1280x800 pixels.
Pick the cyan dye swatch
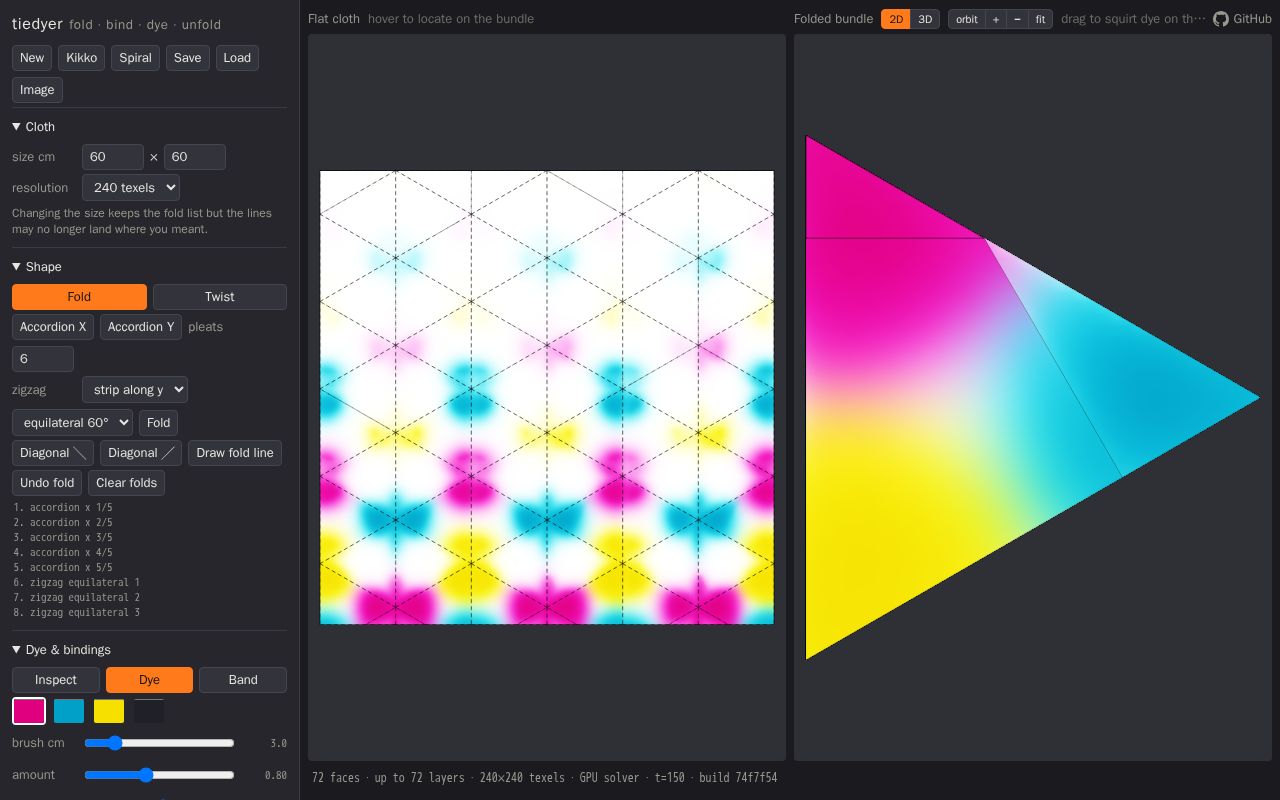pyautogui.click(x=69, y=711)
